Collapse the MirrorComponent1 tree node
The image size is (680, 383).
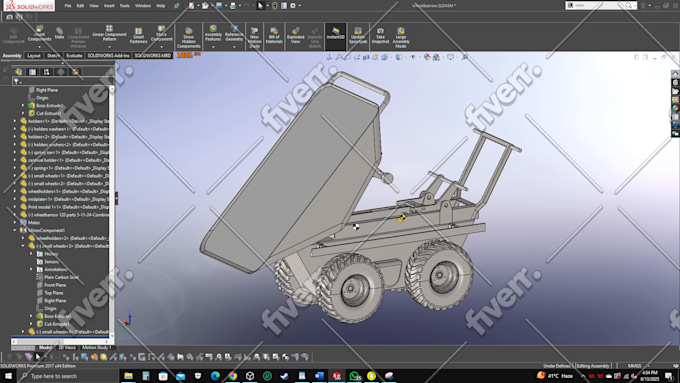pyautogui.click(x=16, y=230)
